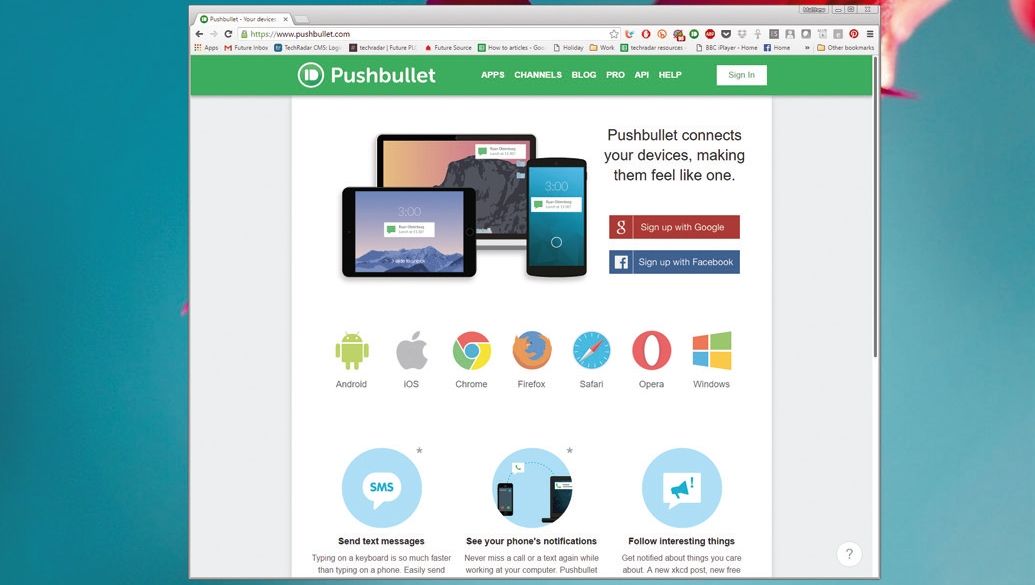
Task: Click the question mark help bubble
Action: [x=850, y=554]
